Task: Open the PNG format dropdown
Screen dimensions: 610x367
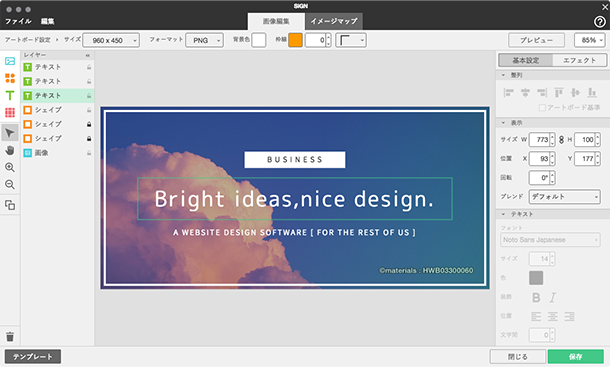Action: pos(204,40)
